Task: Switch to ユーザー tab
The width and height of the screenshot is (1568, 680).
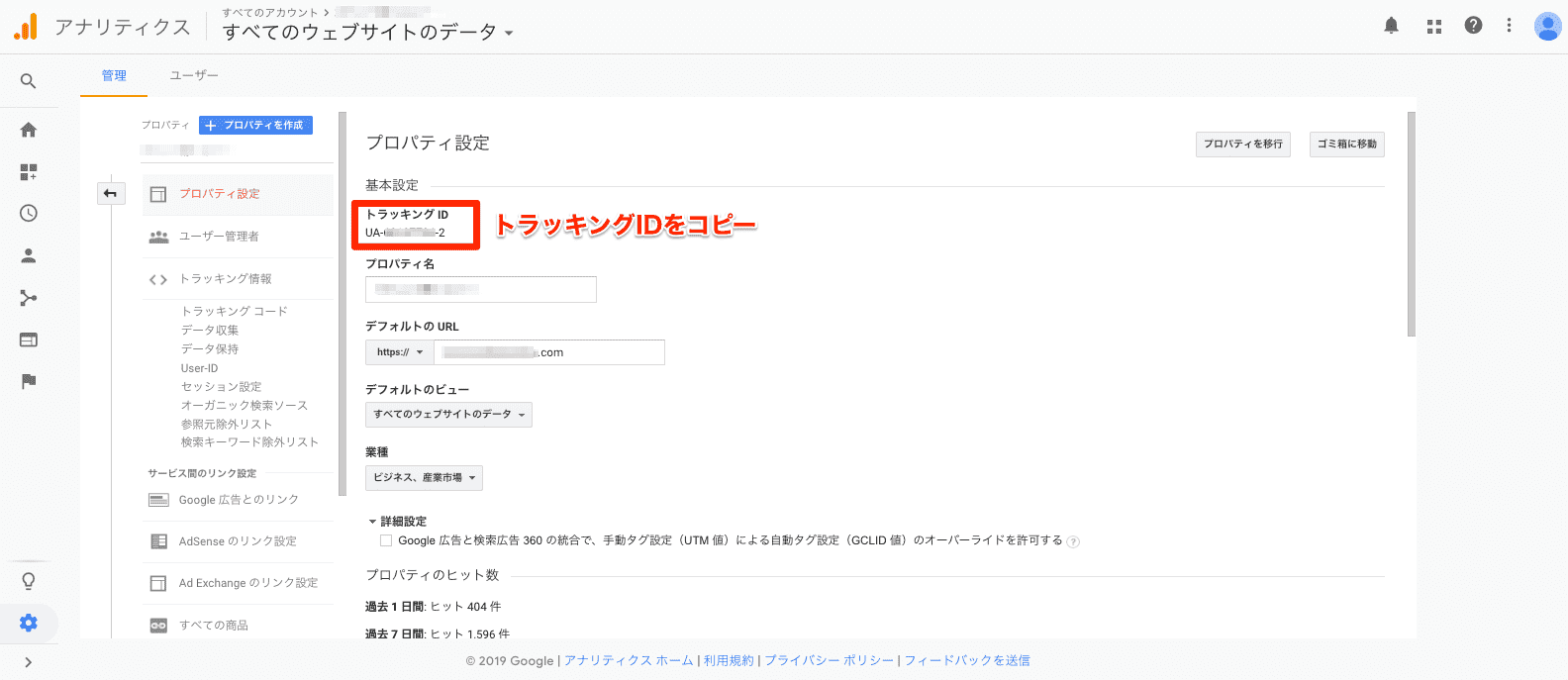Action: click(194, 75)
